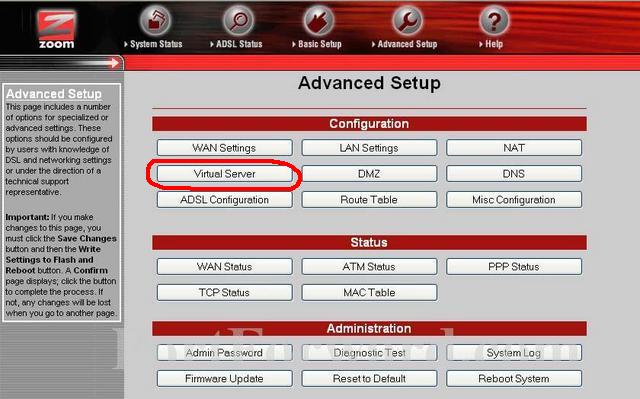The height and width of the screenshot is (399, 640).
Task: Click the Help text link in header
Action: pyautogui.click(x=494, y=44)
